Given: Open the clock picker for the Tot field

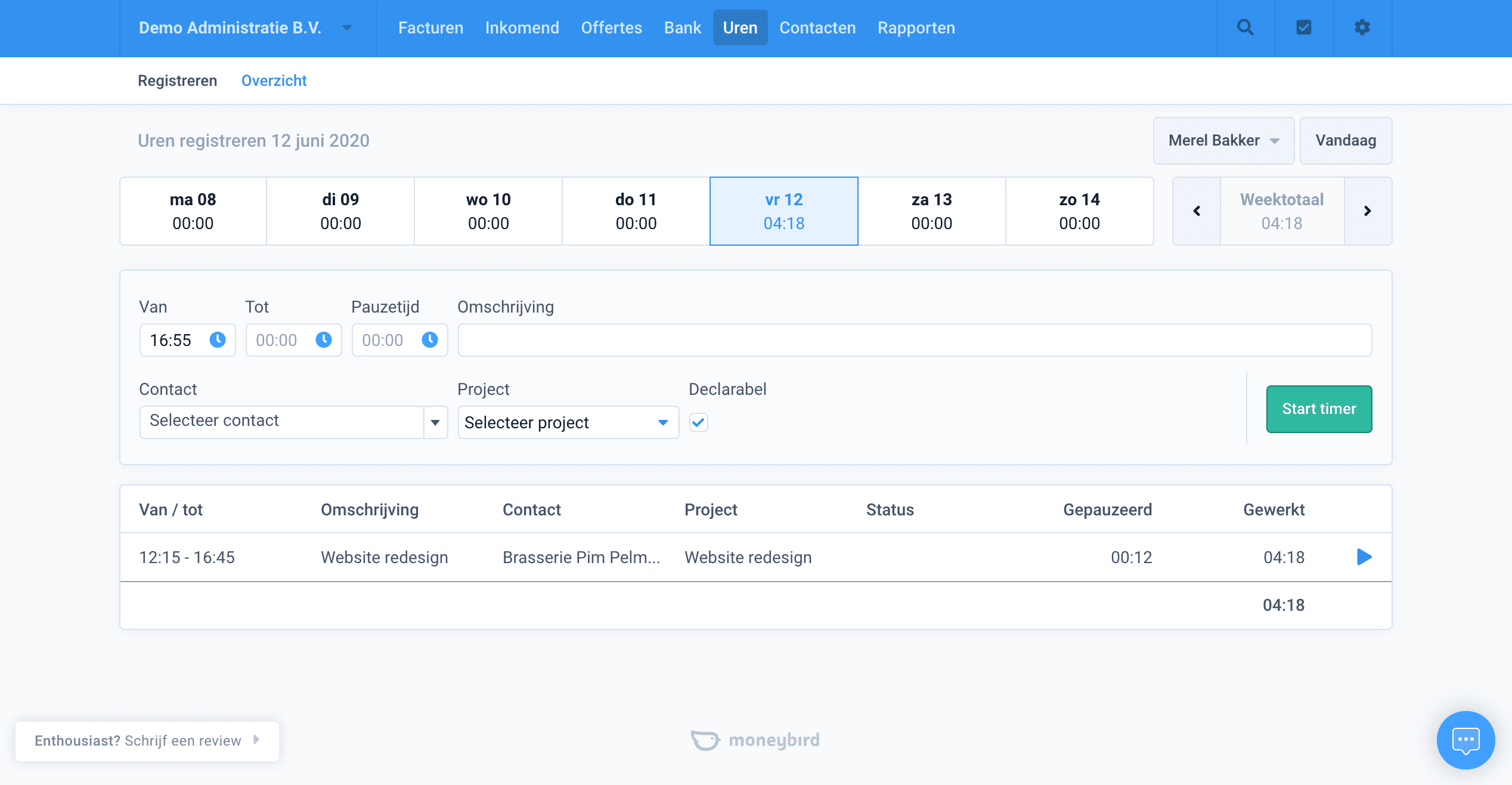Looking at the screenshot, I should click(324, 340).
